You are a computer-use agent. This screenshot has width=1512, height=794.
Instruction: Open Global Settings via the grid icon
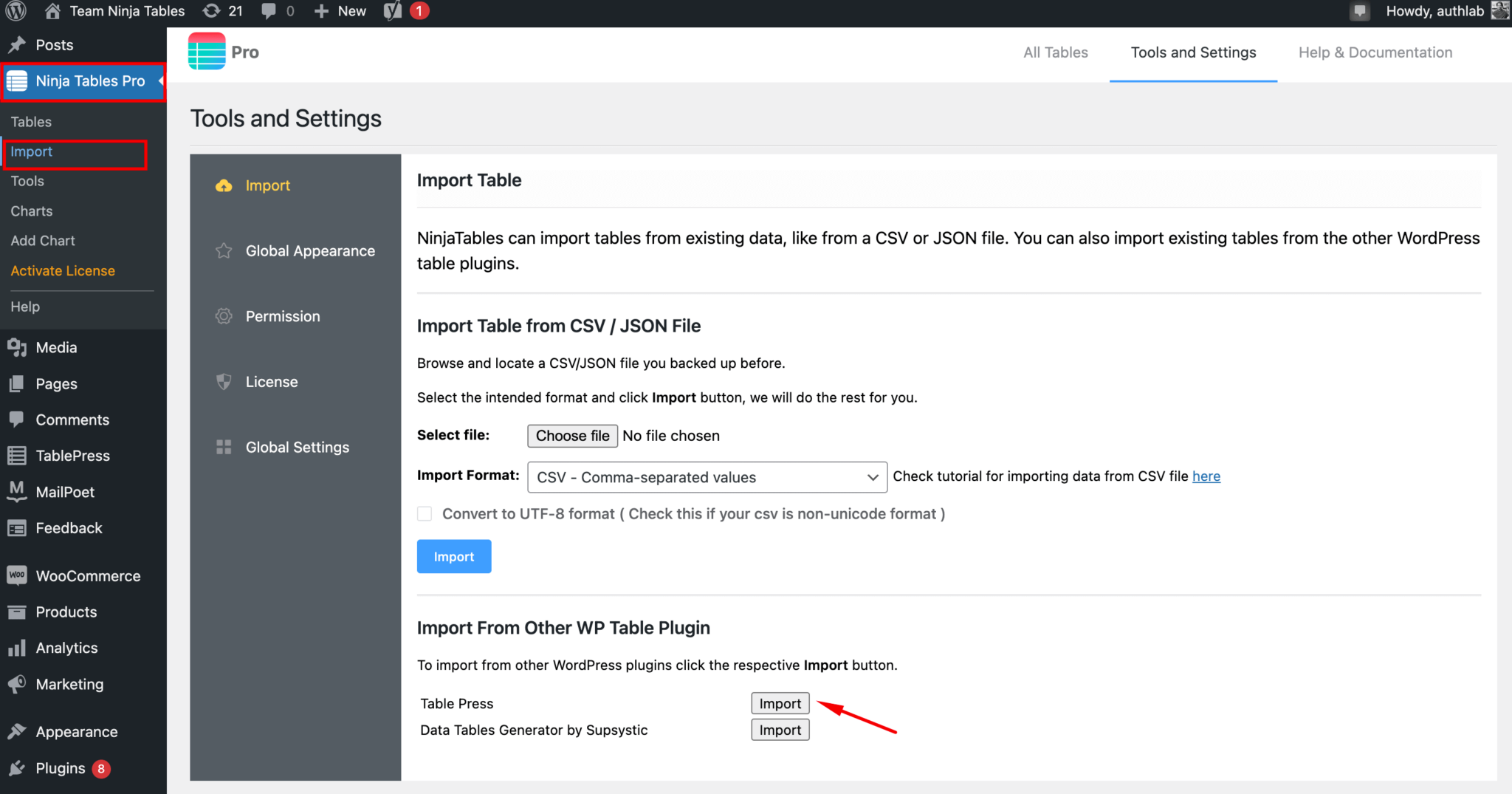point(224,447)
